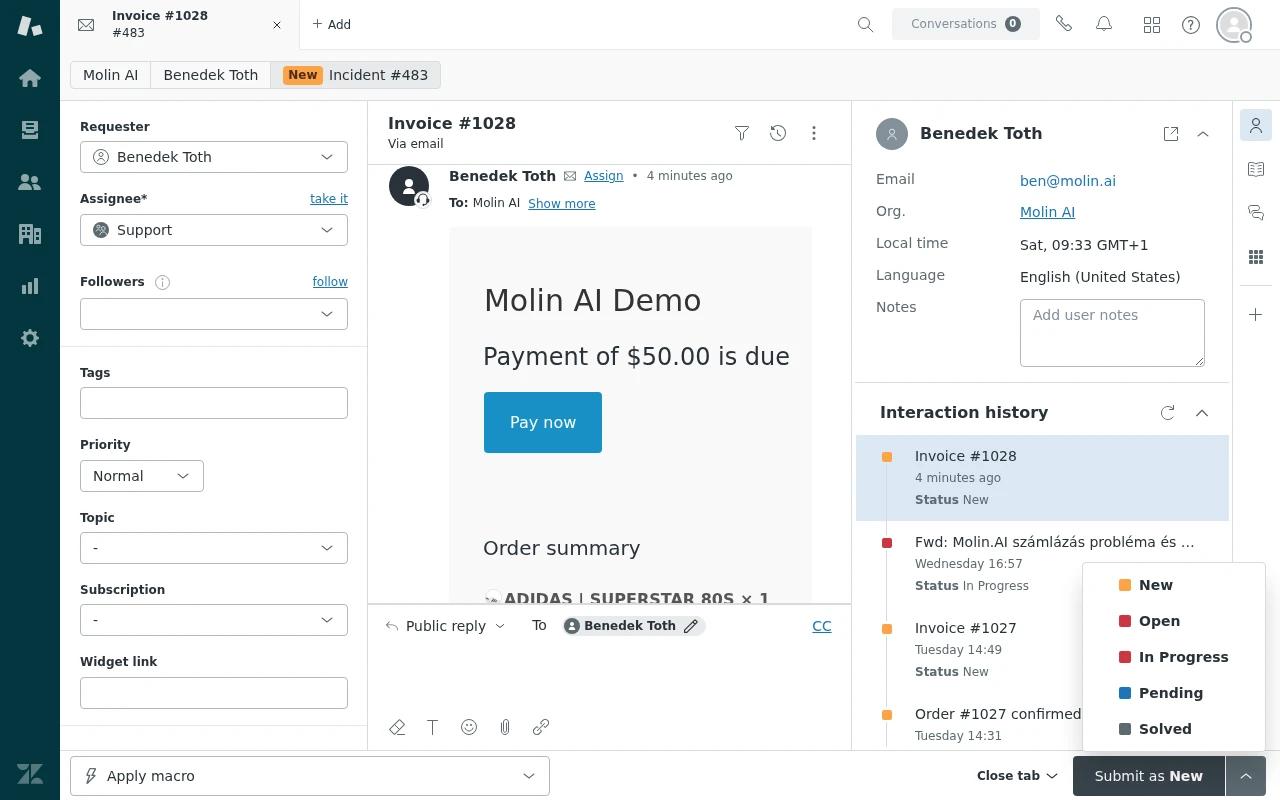Toggle text formatting options in composer

[x=433, y=727]
